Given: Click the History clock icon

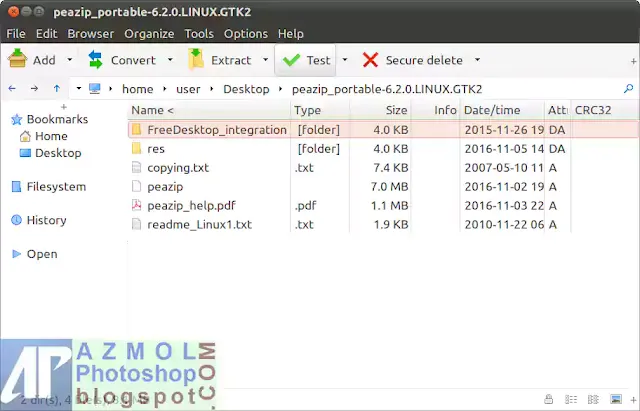Looking at the screenshot, I should coord(16,220).
